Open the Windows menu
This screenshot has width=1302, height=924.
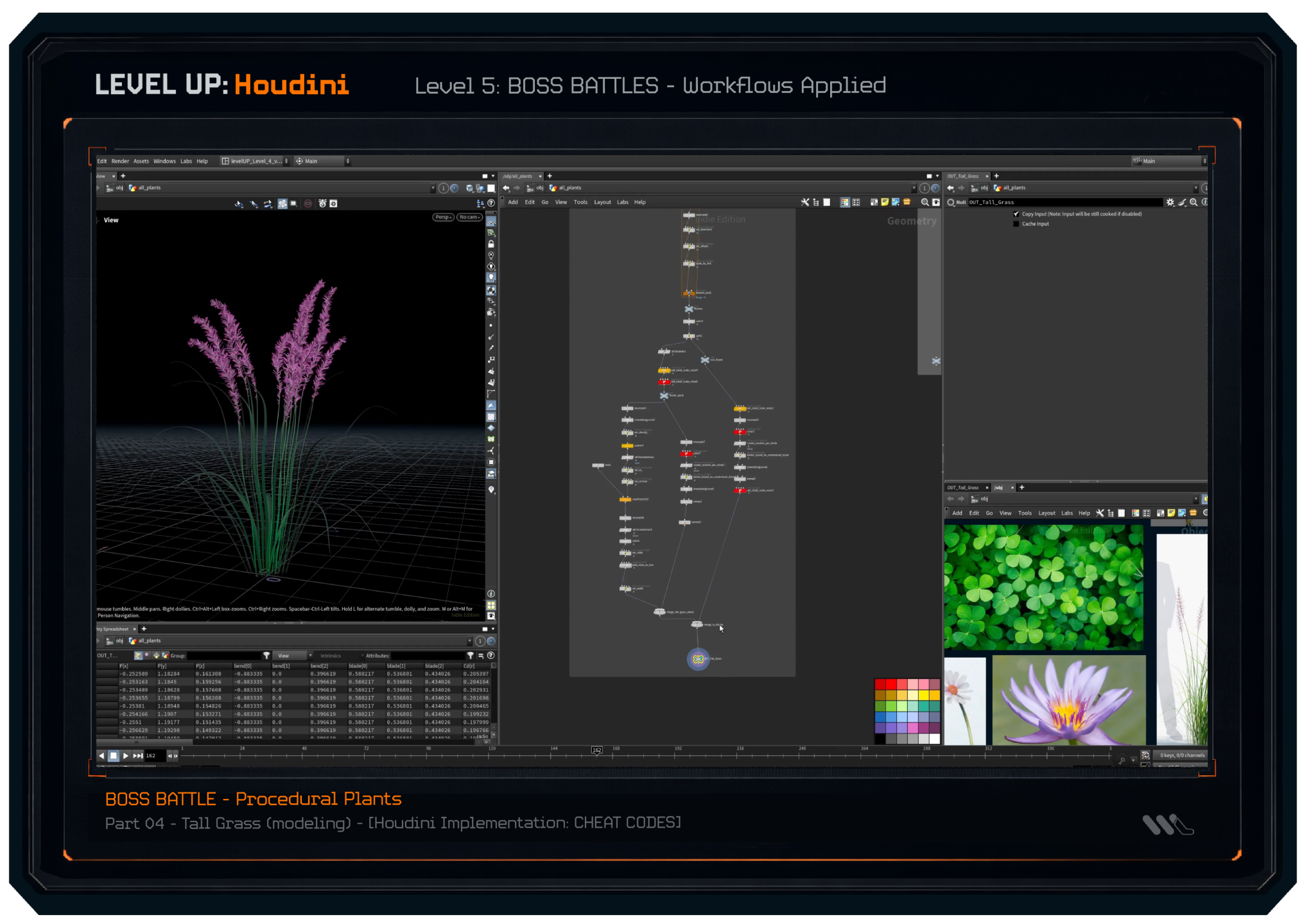[164, 161]
